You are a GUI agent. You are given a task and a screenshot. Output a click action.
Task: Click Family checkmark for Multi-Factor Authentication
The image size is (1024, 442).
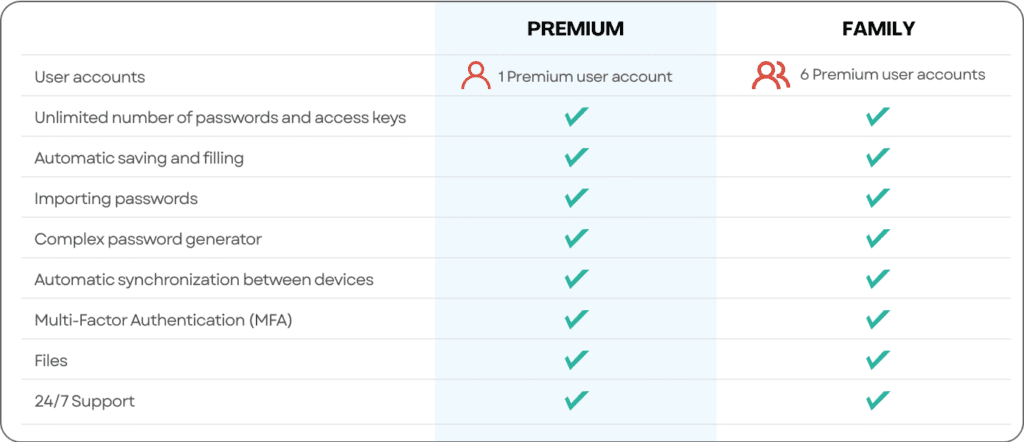coord(877,320)
